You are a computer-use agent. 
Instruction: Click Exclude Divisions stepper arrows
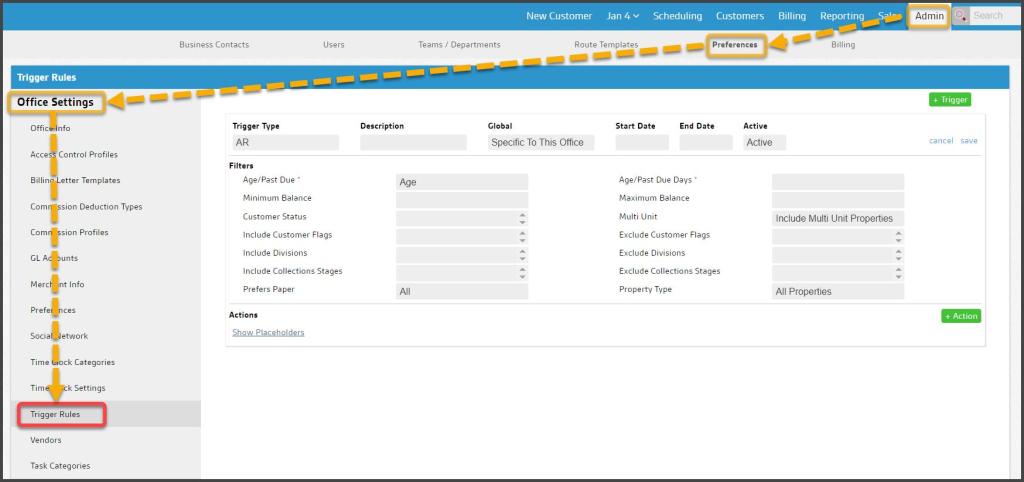(x=898, y=254)
